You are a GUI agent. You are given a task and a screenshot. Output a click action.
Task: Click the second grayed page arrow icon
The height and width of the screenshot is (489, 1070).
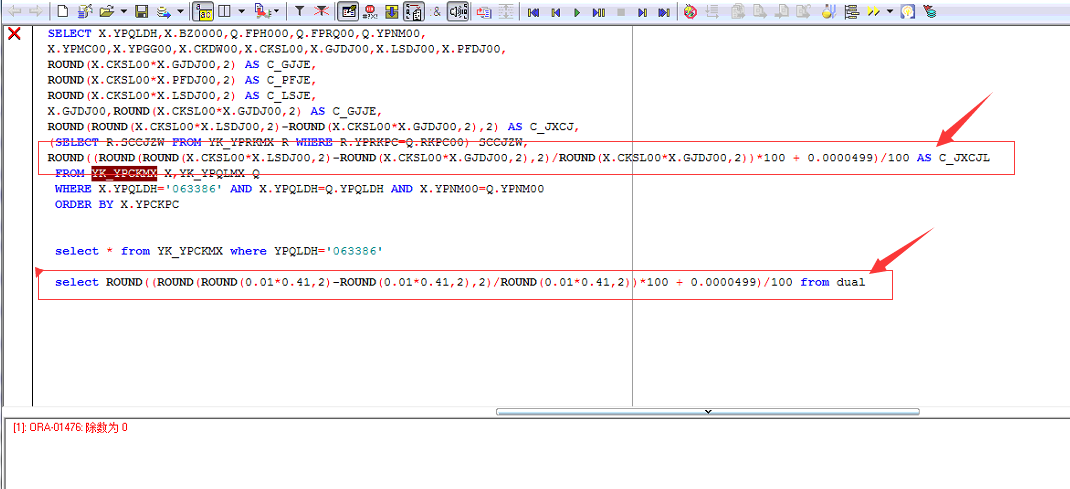click(x=760, y=11)
